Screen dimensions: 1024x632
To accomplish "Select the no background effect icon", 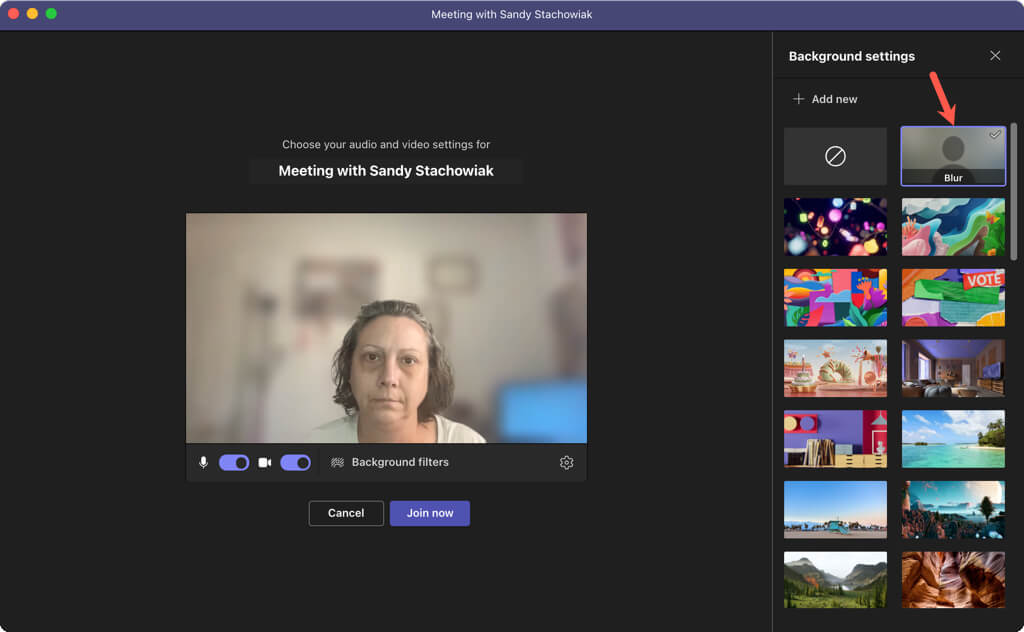I will (x=835, y=156).
